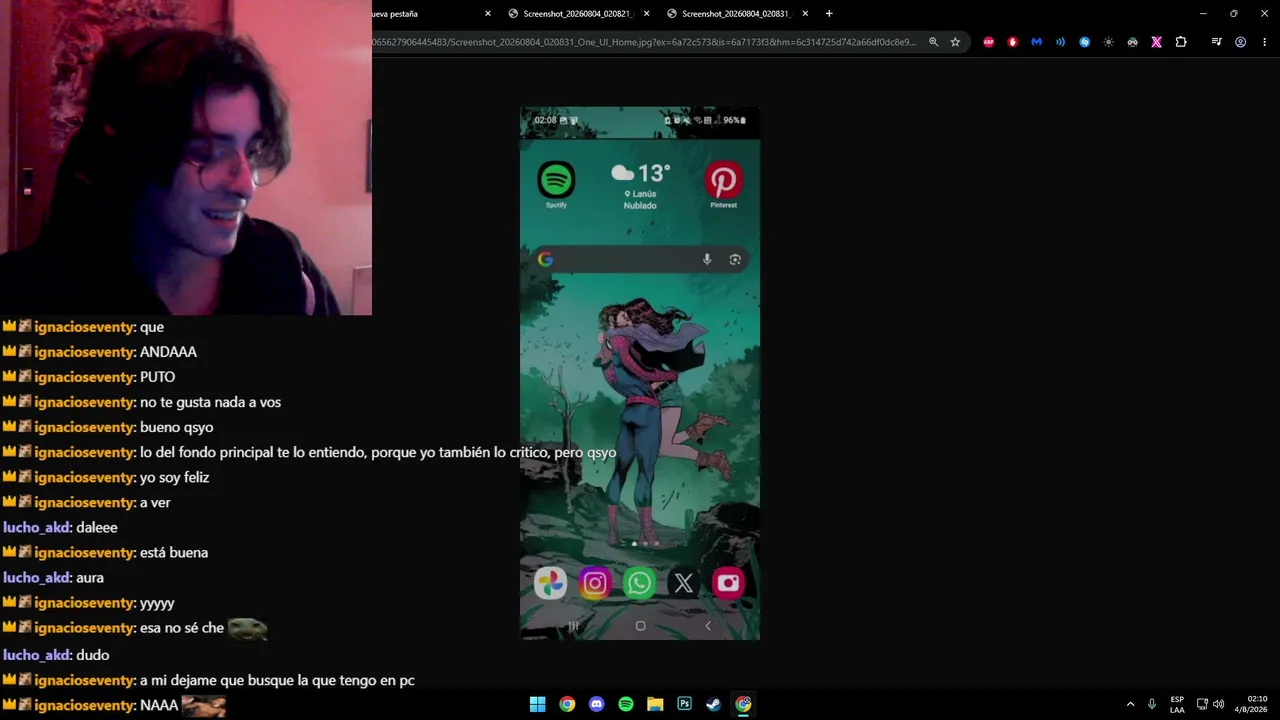
Task: Click lucho_akd's username next to 'dudo'
Action: (x=36, y=655)
